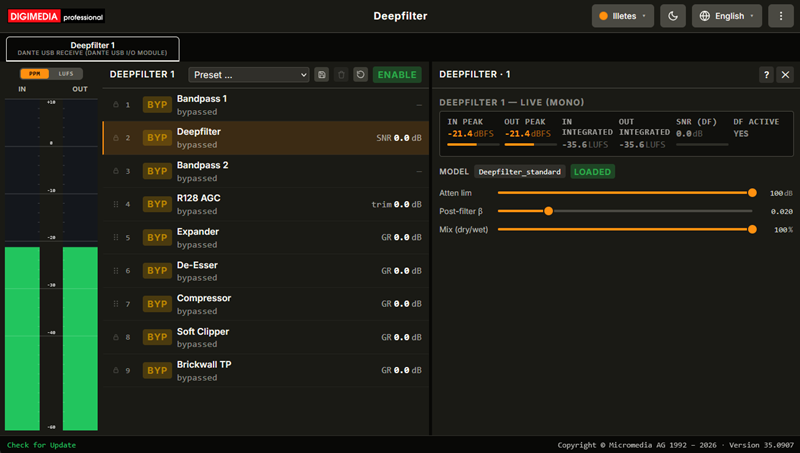Click the version 35.0907 copyright text
Viewport: 800px width, 453px height.
[x=676, y=445]
